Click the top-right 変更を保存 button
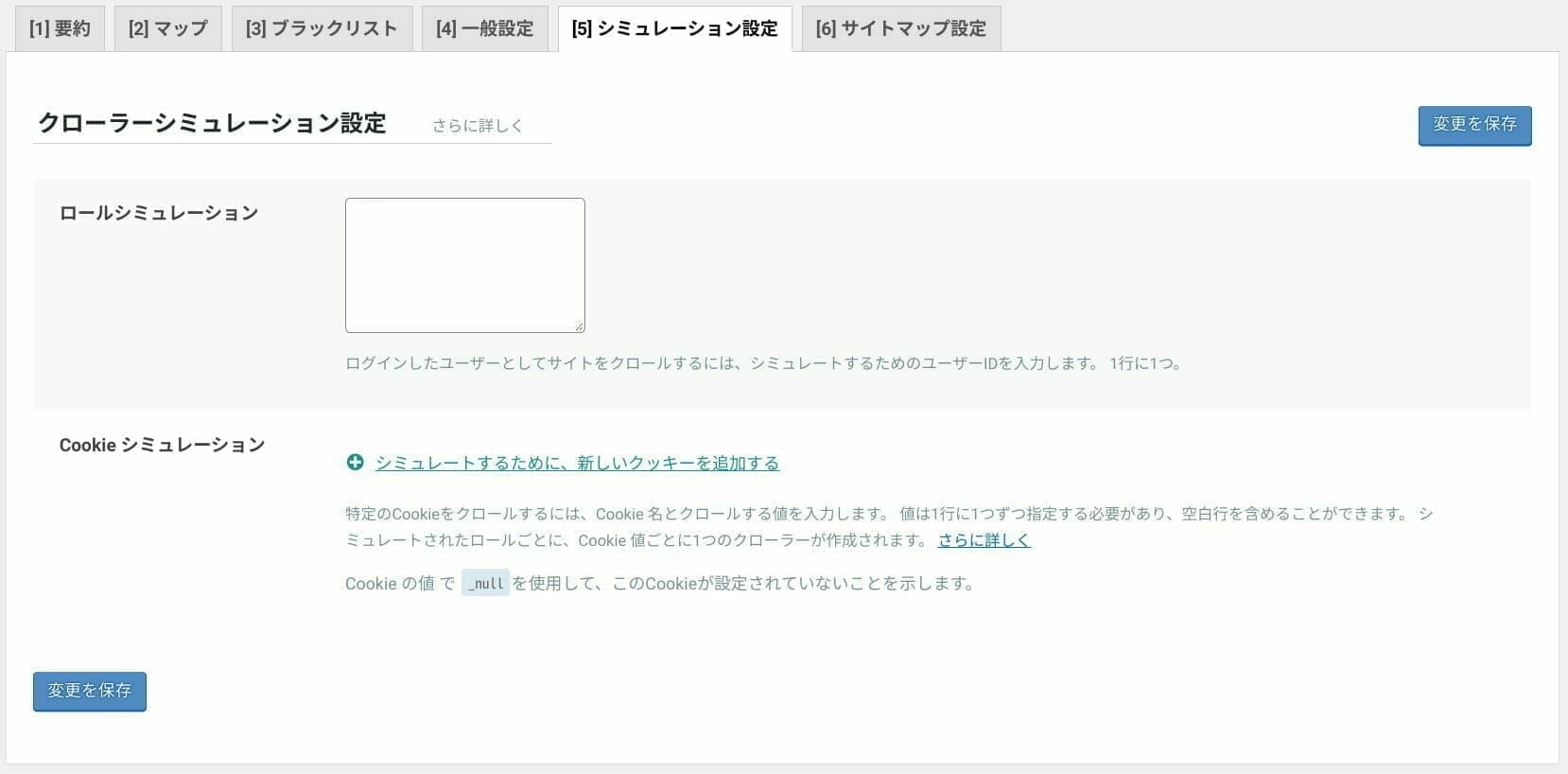Image resolution: width=1568 pixels, height=774 pixels. tap(1474, 125)
